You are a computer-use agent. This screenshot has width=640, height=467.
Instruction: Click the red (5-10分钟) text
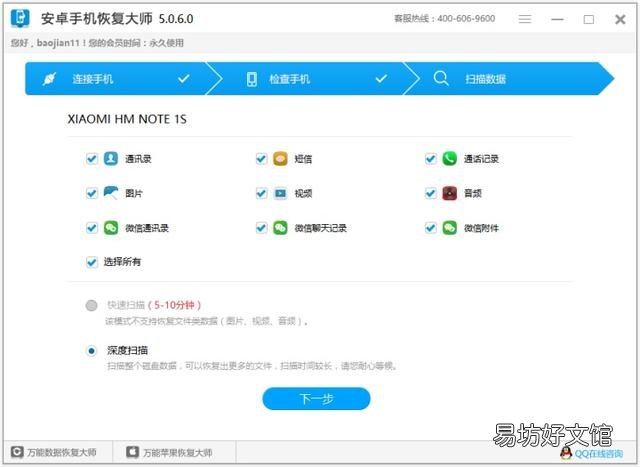point(174,305)
